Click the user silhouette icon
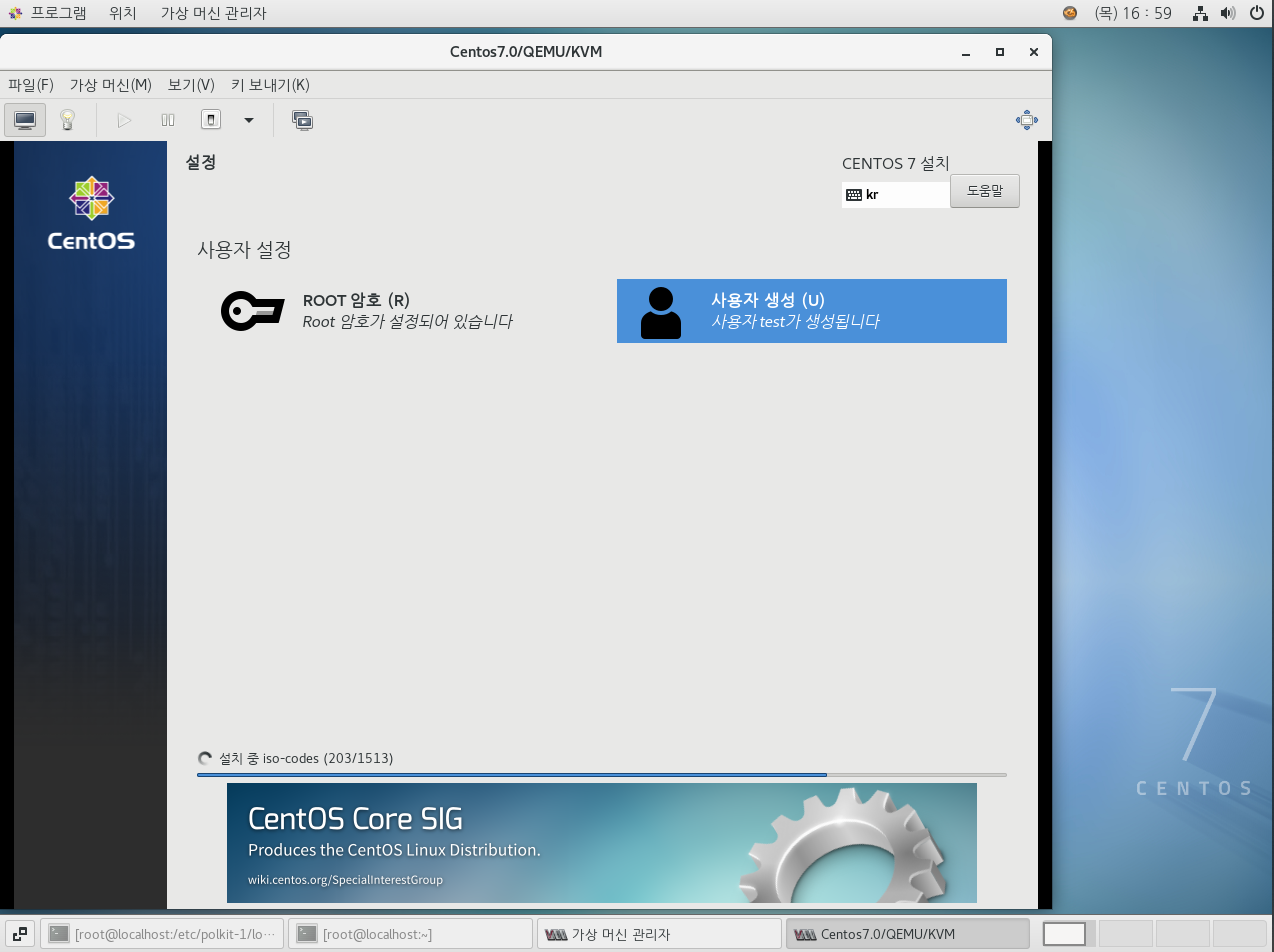The width and height of the screenshot is (1274, 952). (x=660, y=312)
